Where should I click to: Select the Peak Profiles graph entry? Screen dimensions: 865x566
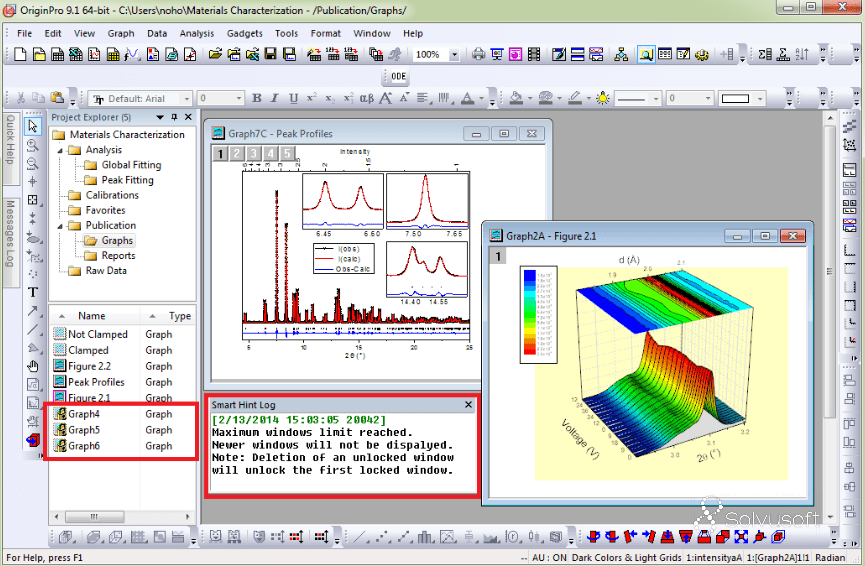[96, 382]
